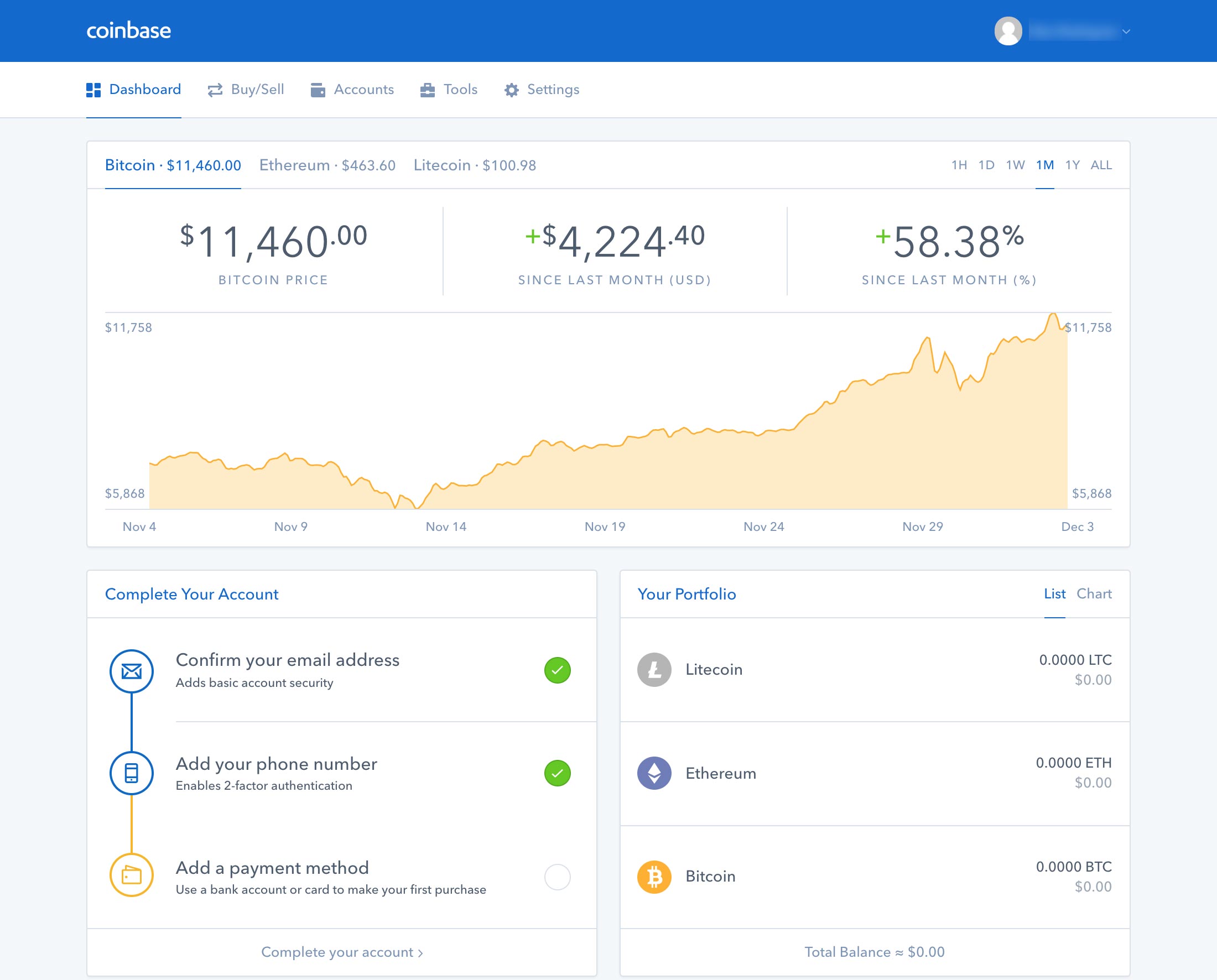The image size is (1217, 980).
Task: Click the empty circle for payment method
Action: pos(558,877)
